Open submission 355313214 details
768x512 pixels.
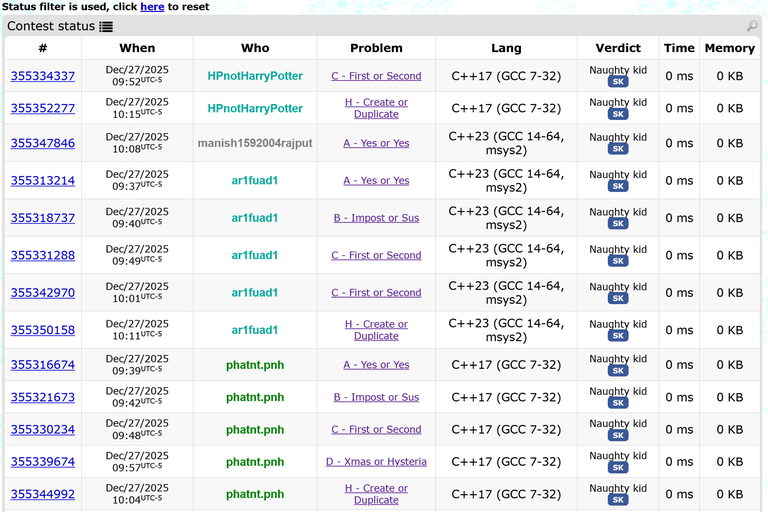coord(43,181)
